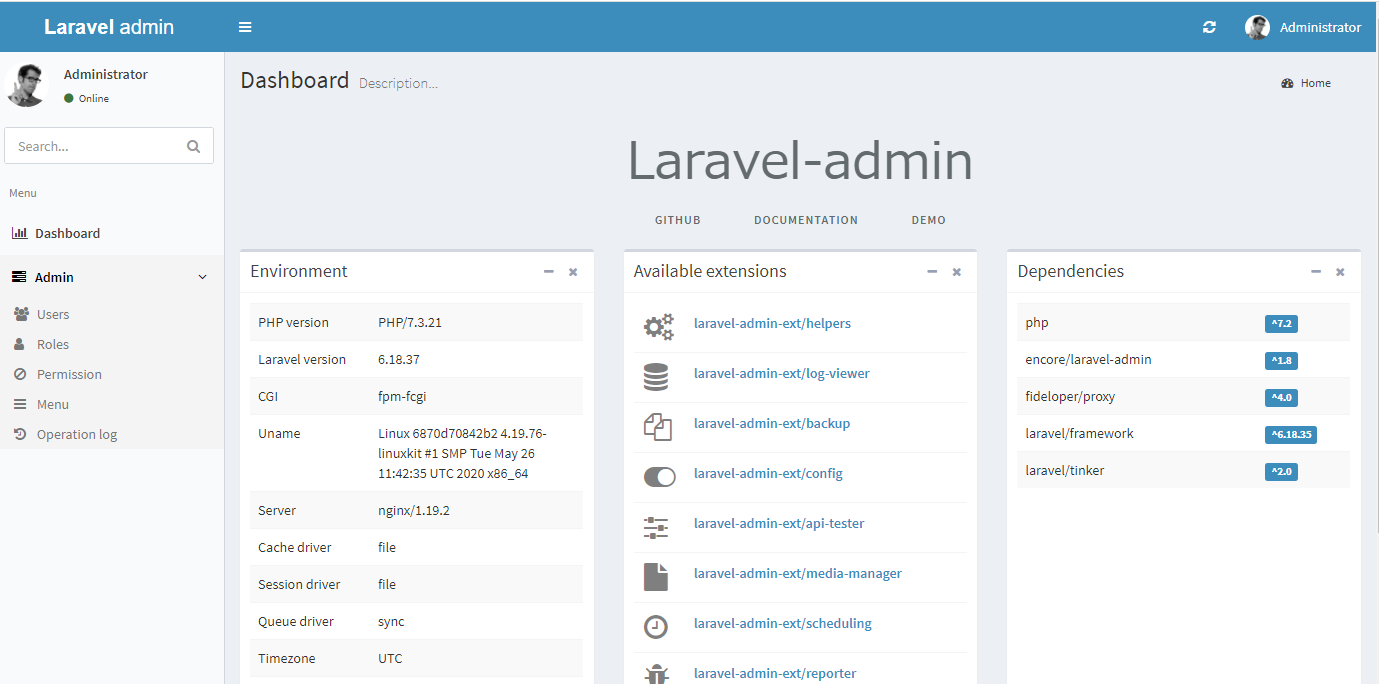Open laravel-admin-ext/backup link
The width and height of the screenshot is (1379, 684).
coord(772,423)
